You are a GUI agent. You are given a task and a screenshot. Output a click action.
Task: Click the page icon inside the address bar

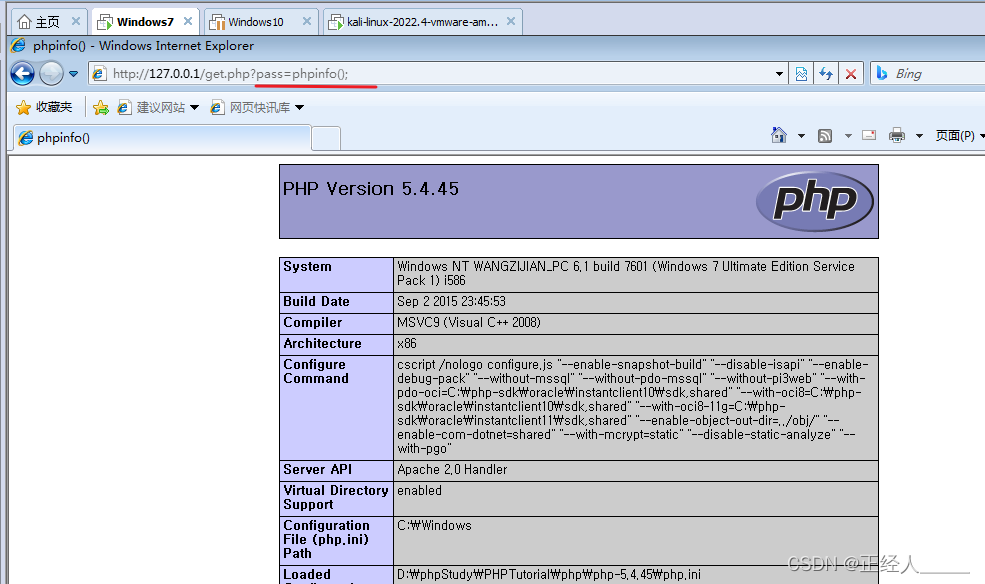99,73
